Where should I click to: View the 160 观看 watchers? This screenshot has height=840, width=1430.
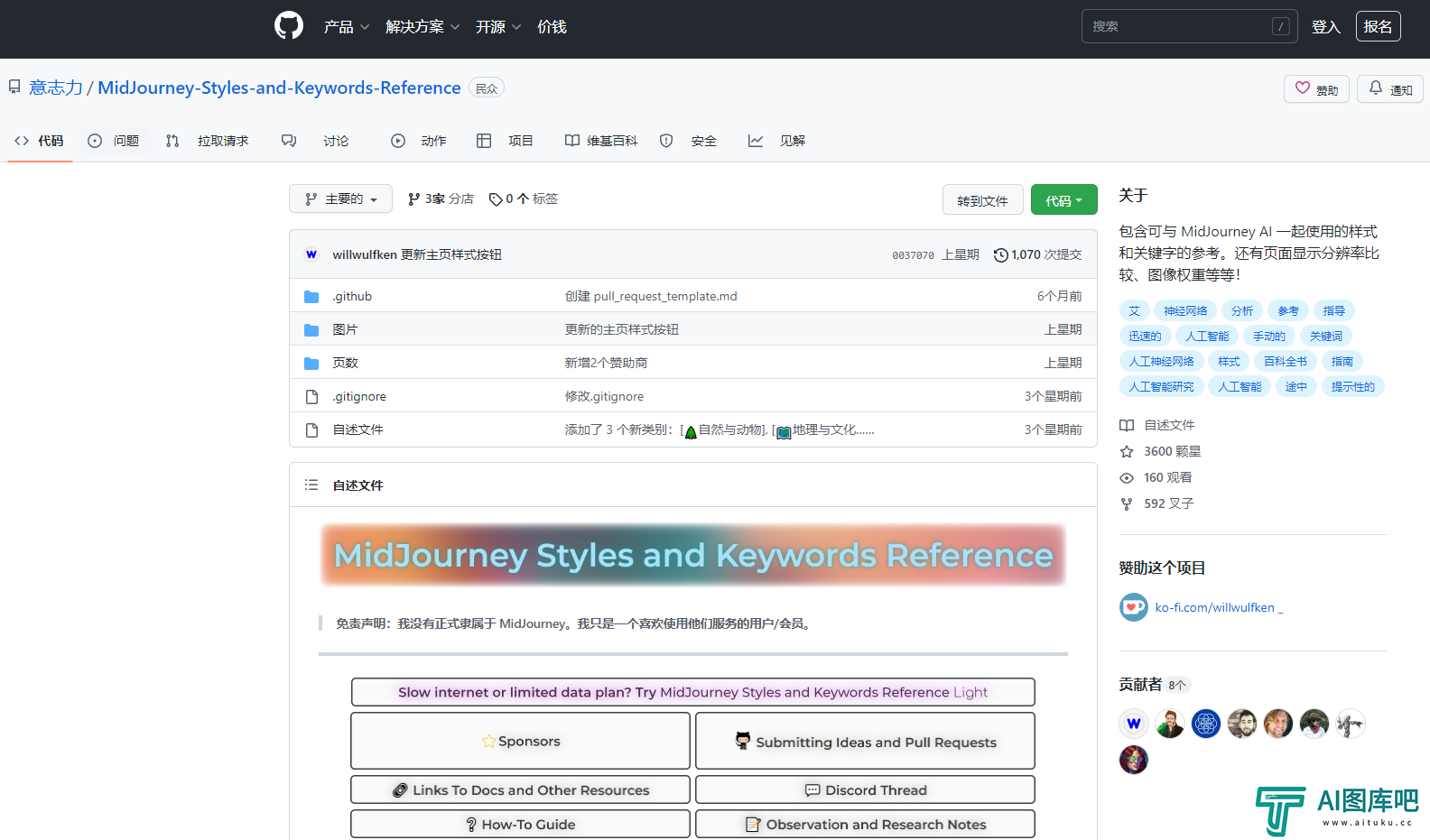pyautogui.click(x=1156, y=477)
